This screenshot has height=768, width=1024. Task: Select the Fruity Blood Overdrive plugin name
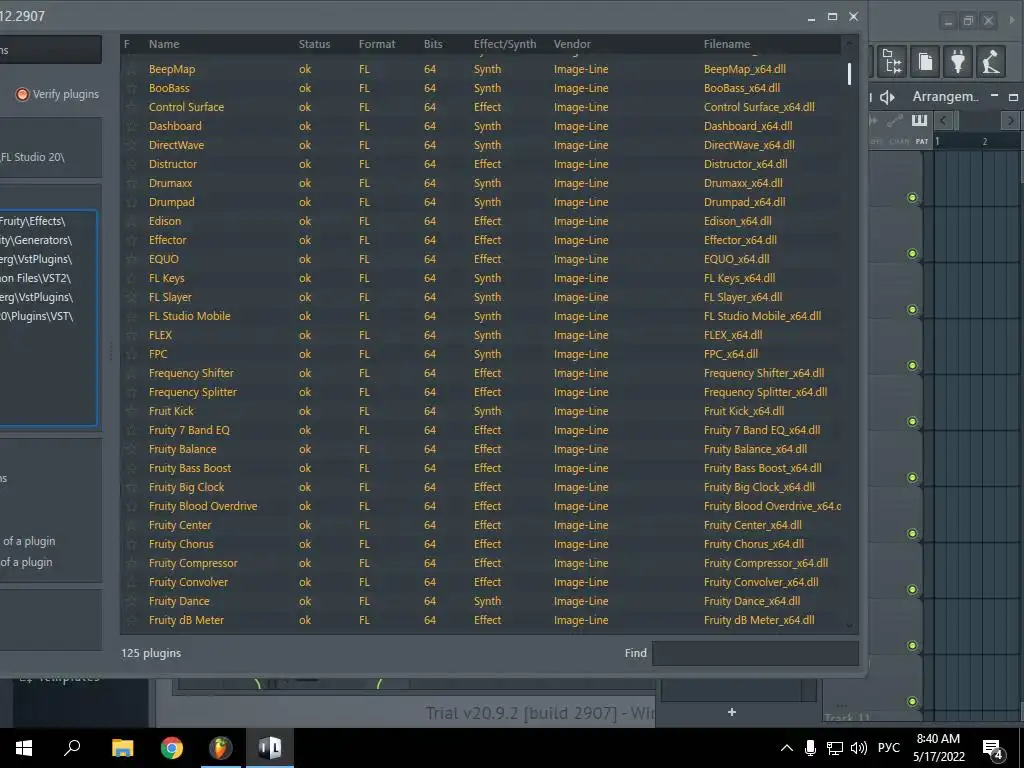[202, 506]
